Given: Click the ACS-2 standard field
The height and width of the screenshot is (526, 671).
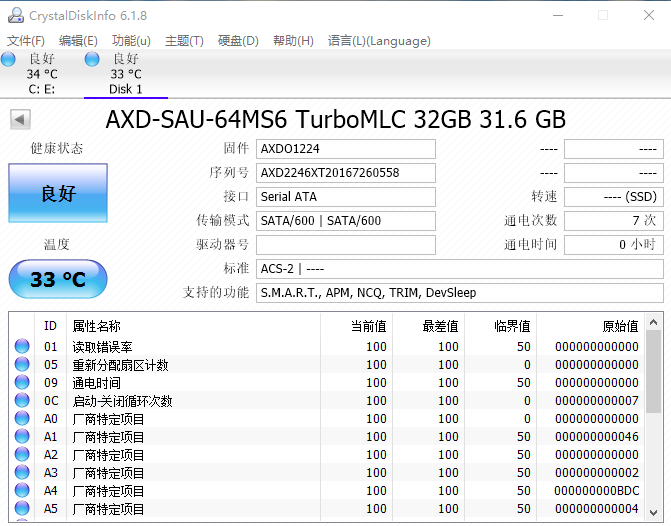Looking at the screenshot, I should coord(460,269).
